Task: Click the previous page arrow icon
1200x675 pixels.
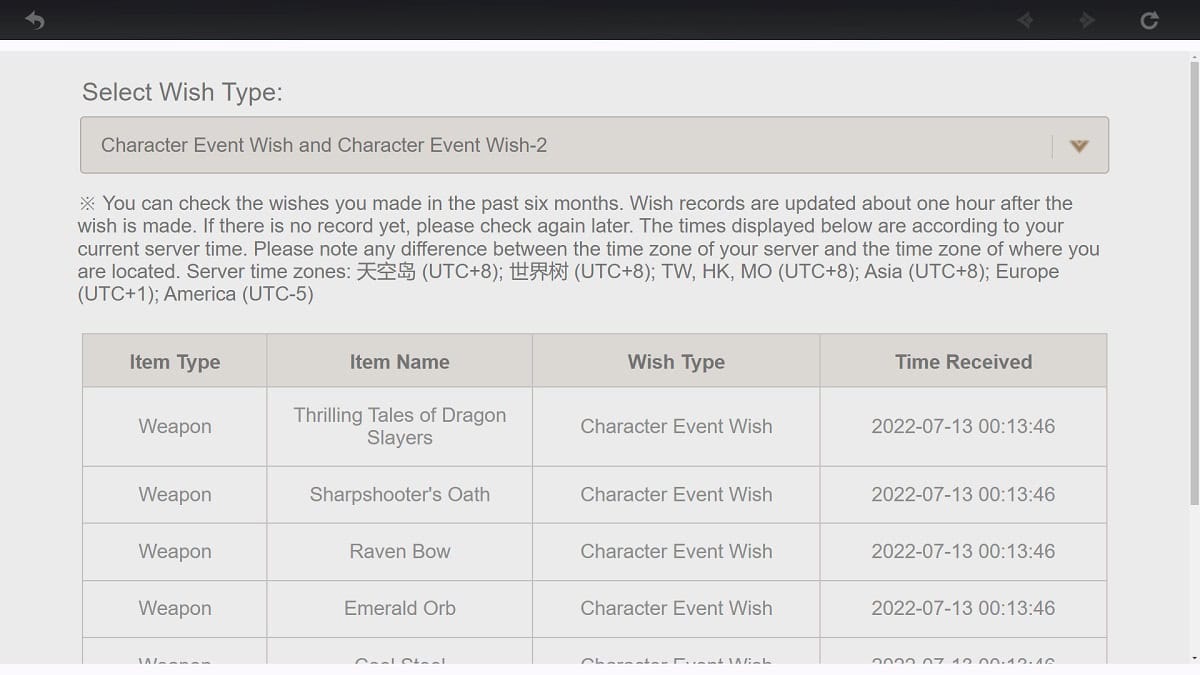Action: pyautogui.click(x=1025, y=20)
